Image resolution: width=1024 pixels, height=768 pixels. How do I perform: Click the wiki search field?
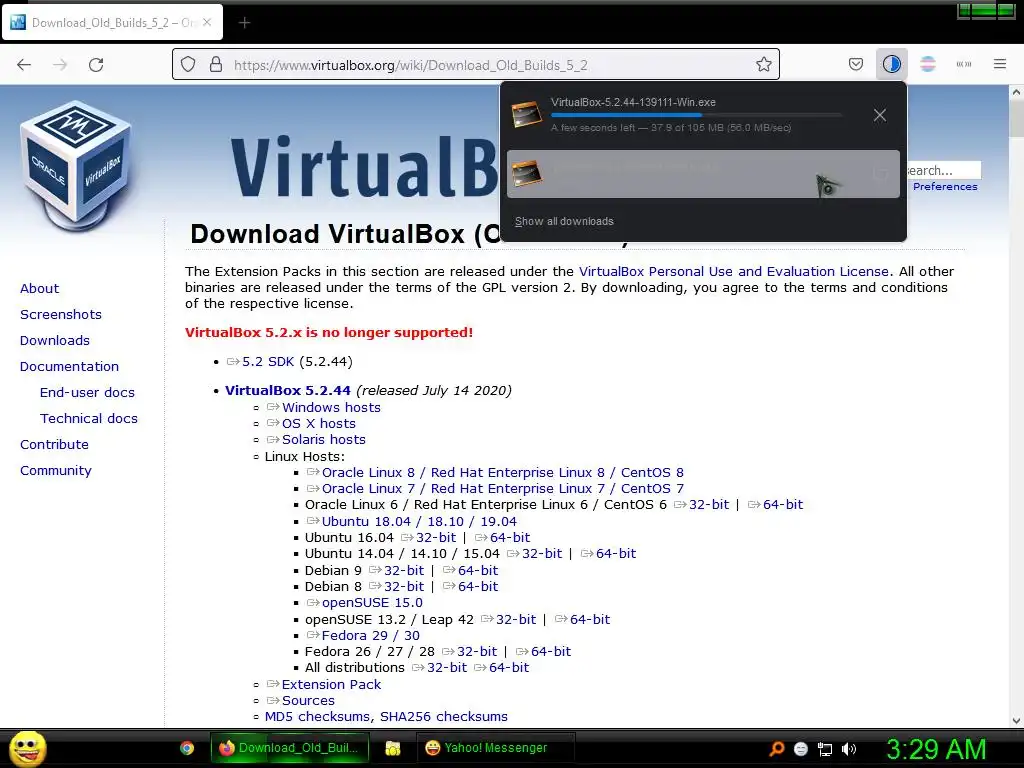click(943, 170)
